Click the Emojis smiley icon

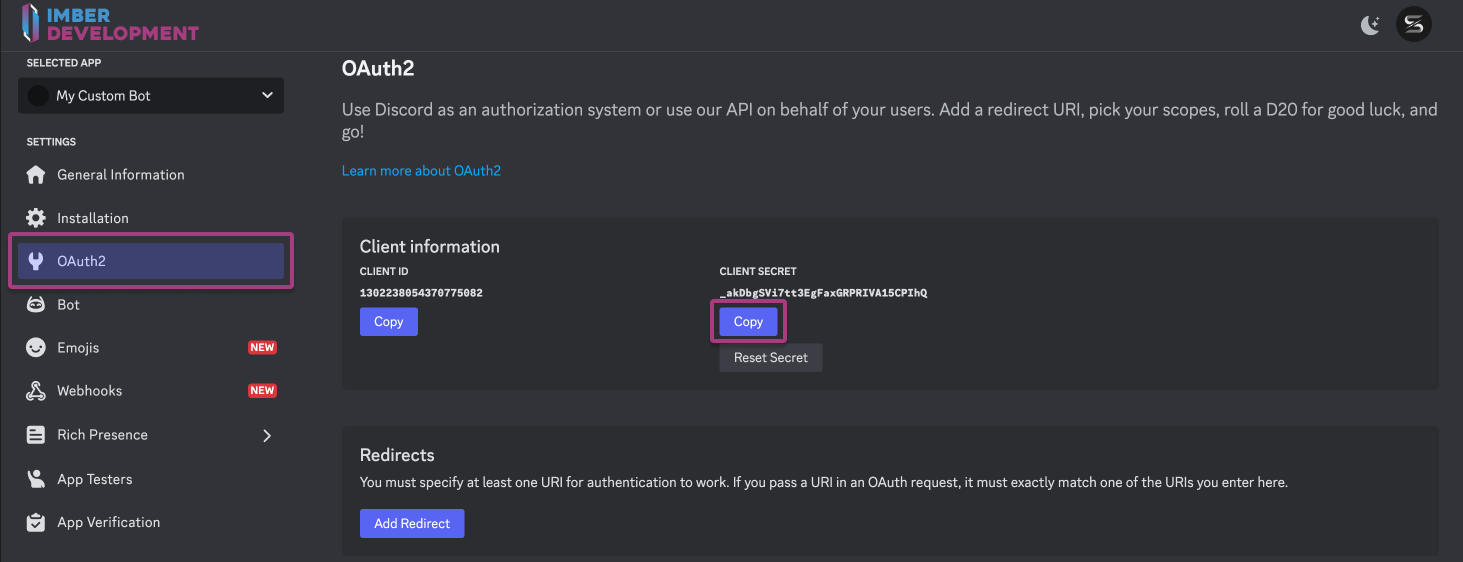[x=36, y=348]
